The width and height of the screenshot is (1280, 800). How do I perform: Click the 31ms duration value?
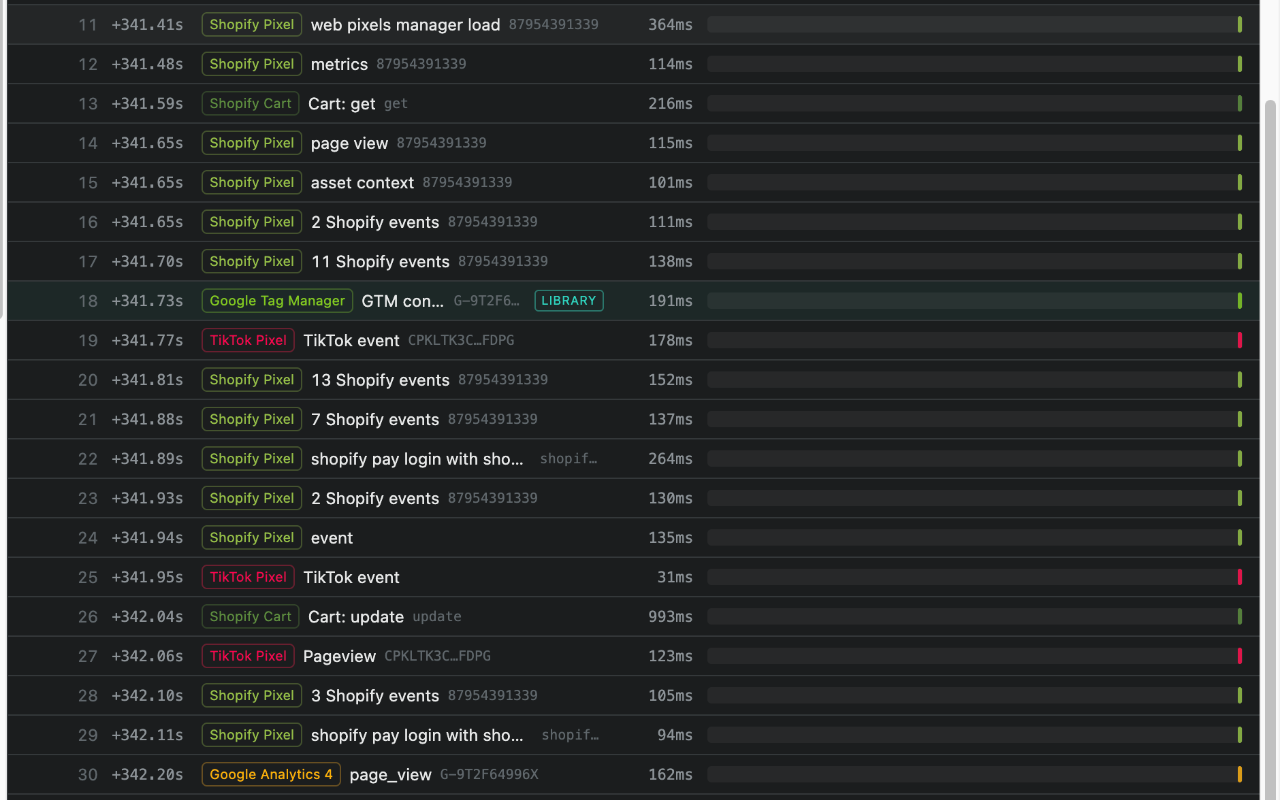pos(675,577)
